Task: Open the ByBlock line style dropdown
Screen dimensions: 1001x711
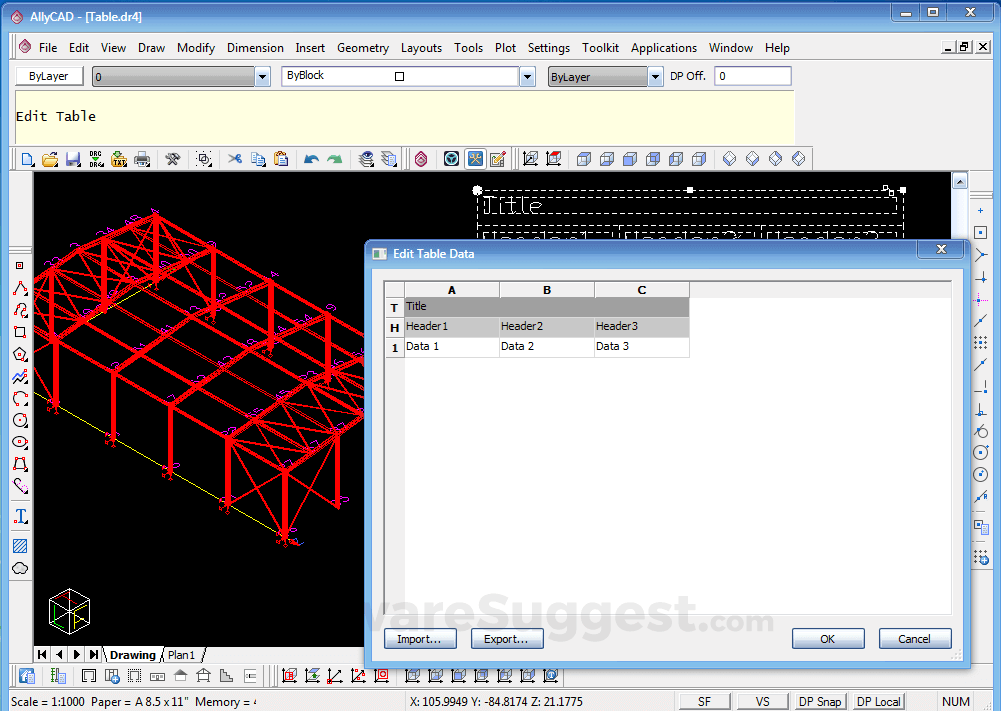Action: point(527,75)
